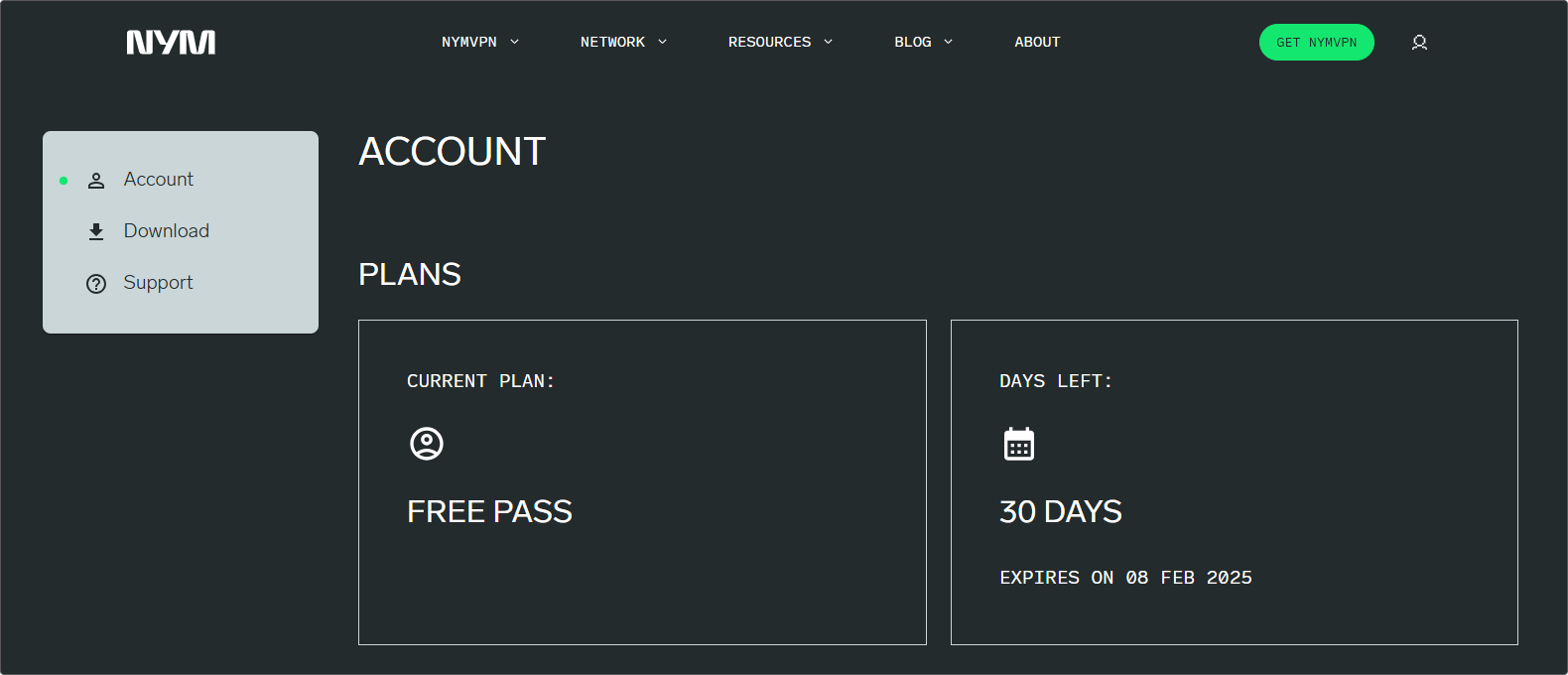Viewport: 1568px width, 675px height.
Task: Open the Support sidebar link
Action: coord(158,283)
